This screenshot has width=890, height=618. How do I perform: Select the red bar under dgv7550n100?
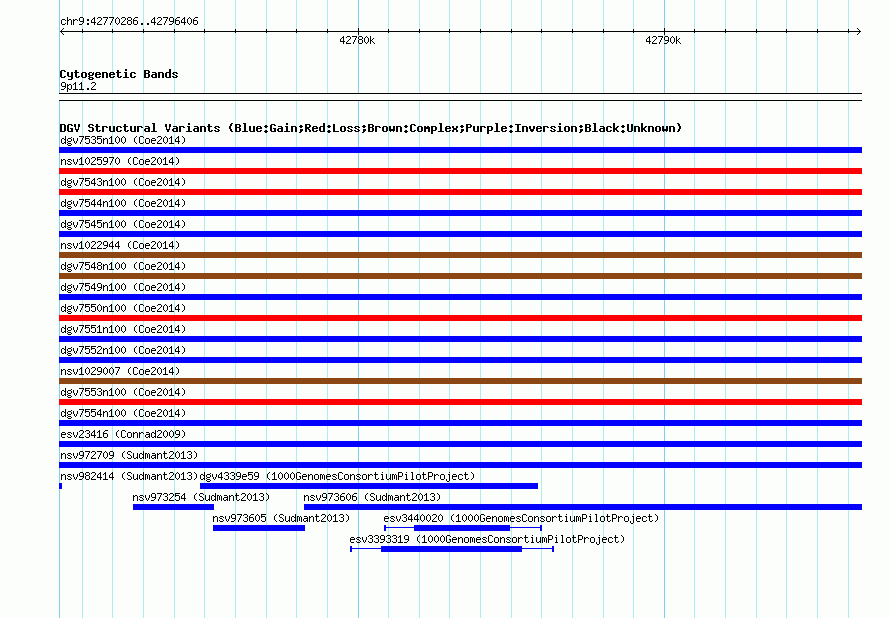pos(460,318)
